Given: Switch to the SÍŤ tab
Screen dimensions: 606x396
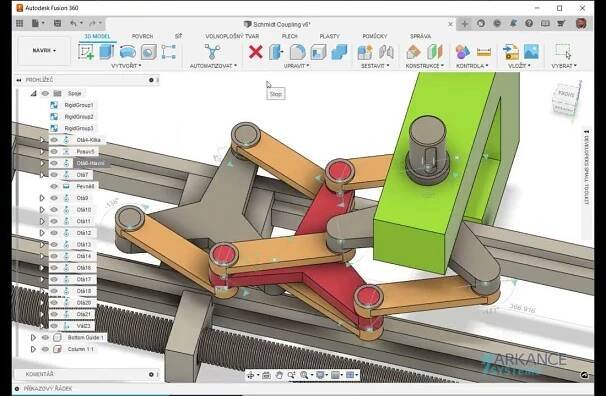Looking at the screenshot, I should click(178, 36).
